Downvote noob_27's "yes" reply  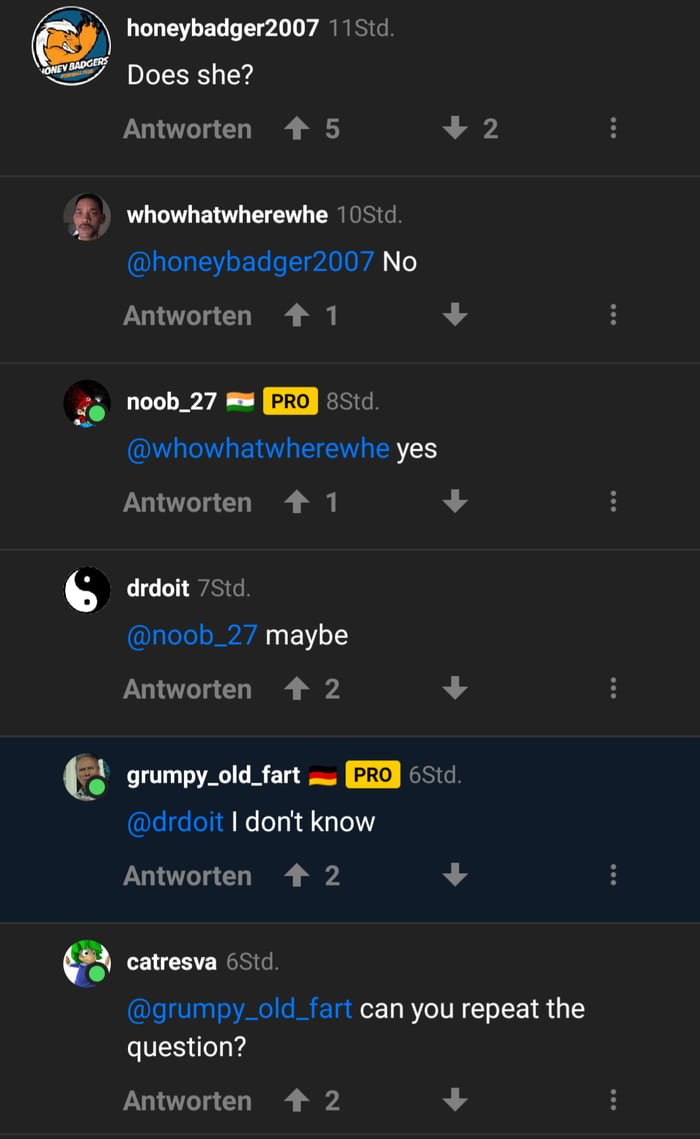(x=455, y=502)
